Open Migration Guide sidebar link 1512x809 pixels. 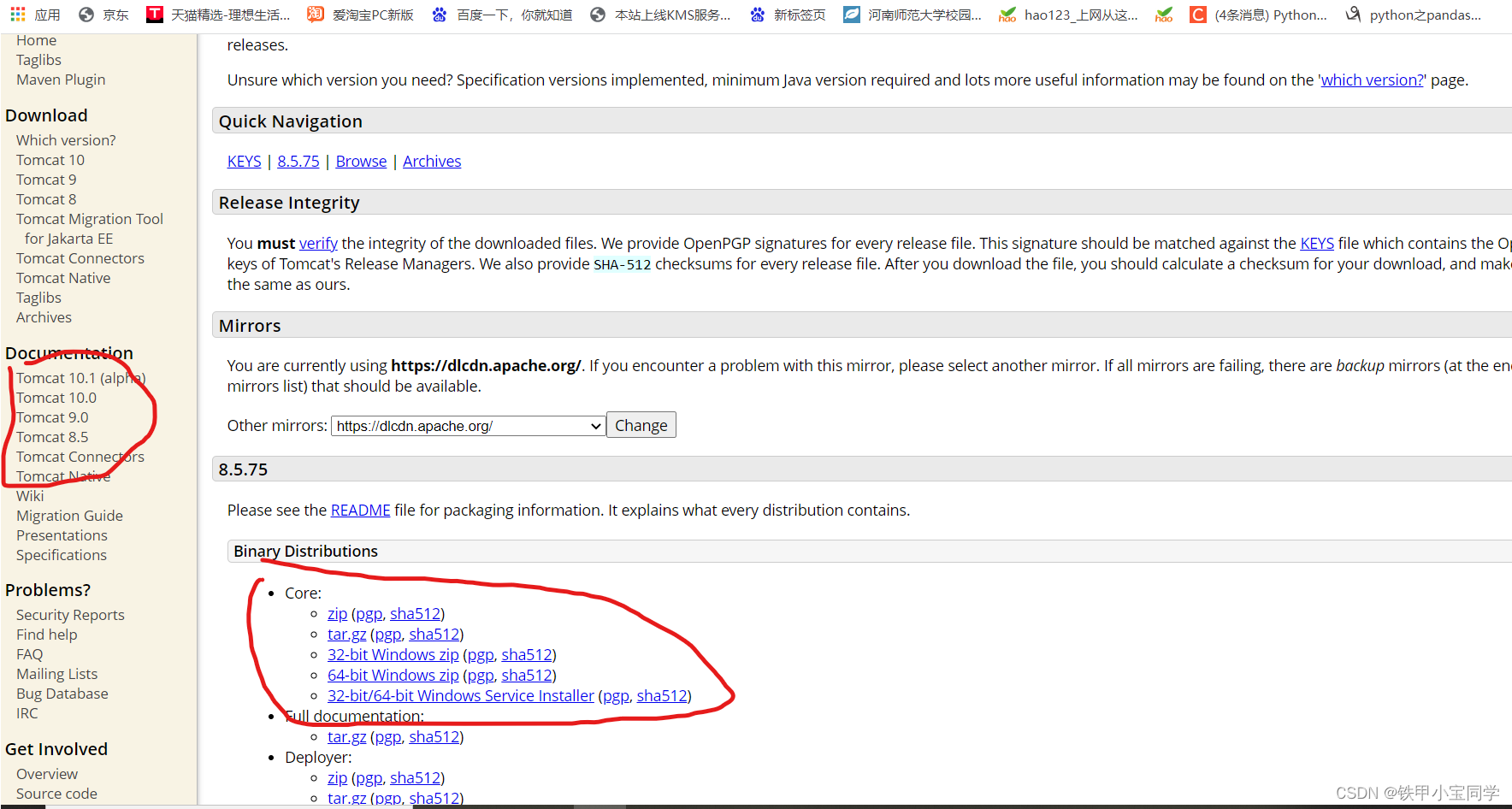click(69, 516)
